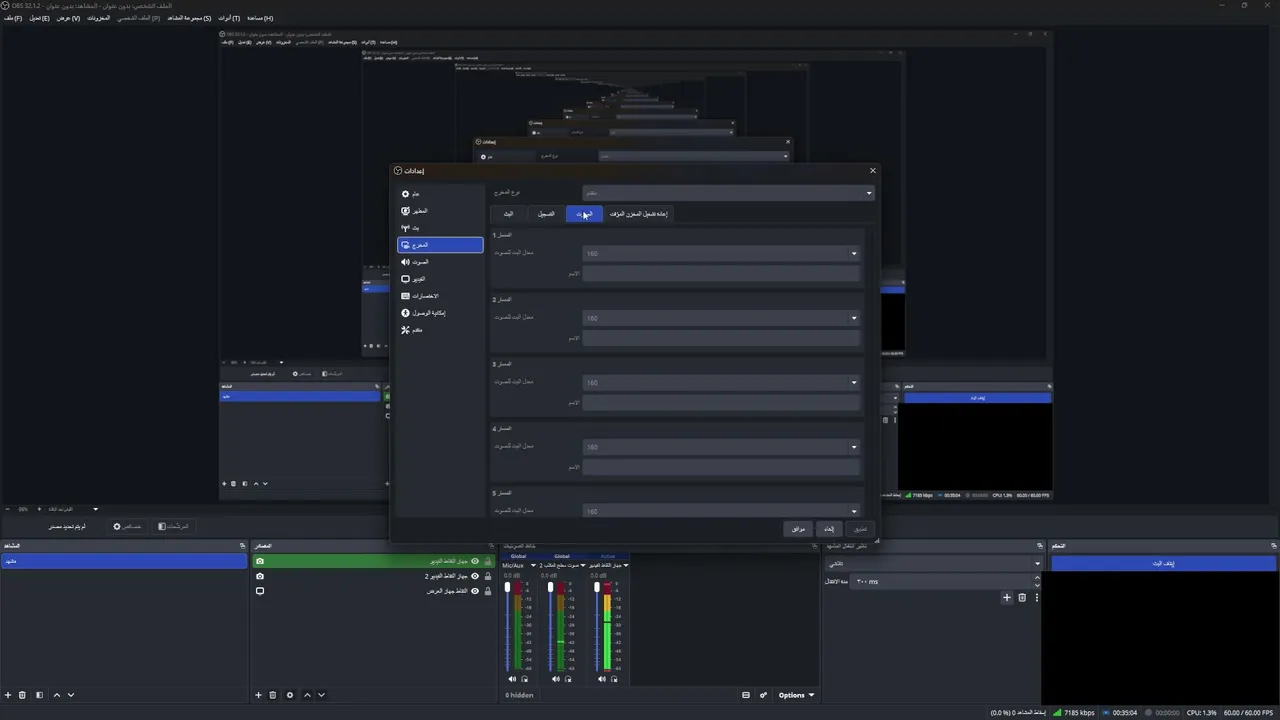This screenshot has width=1280, height=720.
Task: Click the Apply button in settings dialog
Action: pos(860,529)
